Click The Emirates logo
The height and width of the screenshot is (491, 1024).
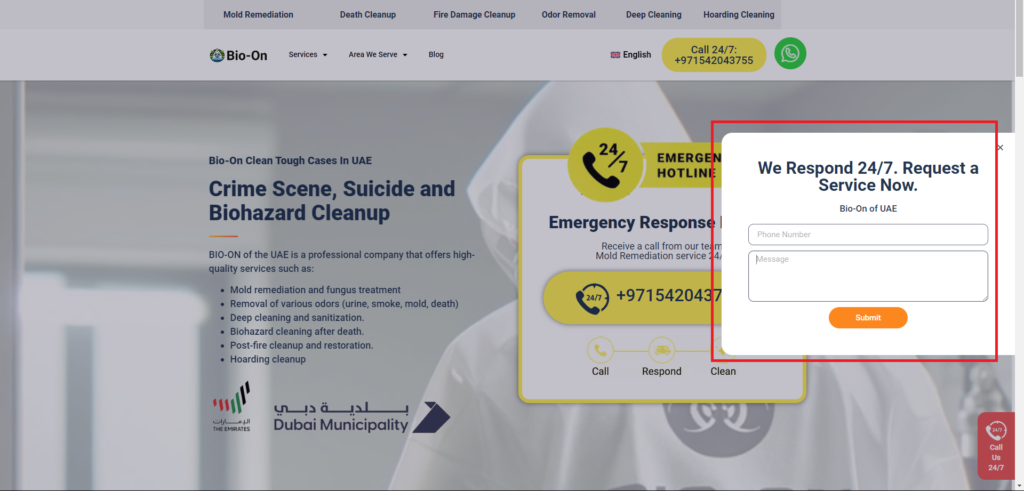click(231, 407)
